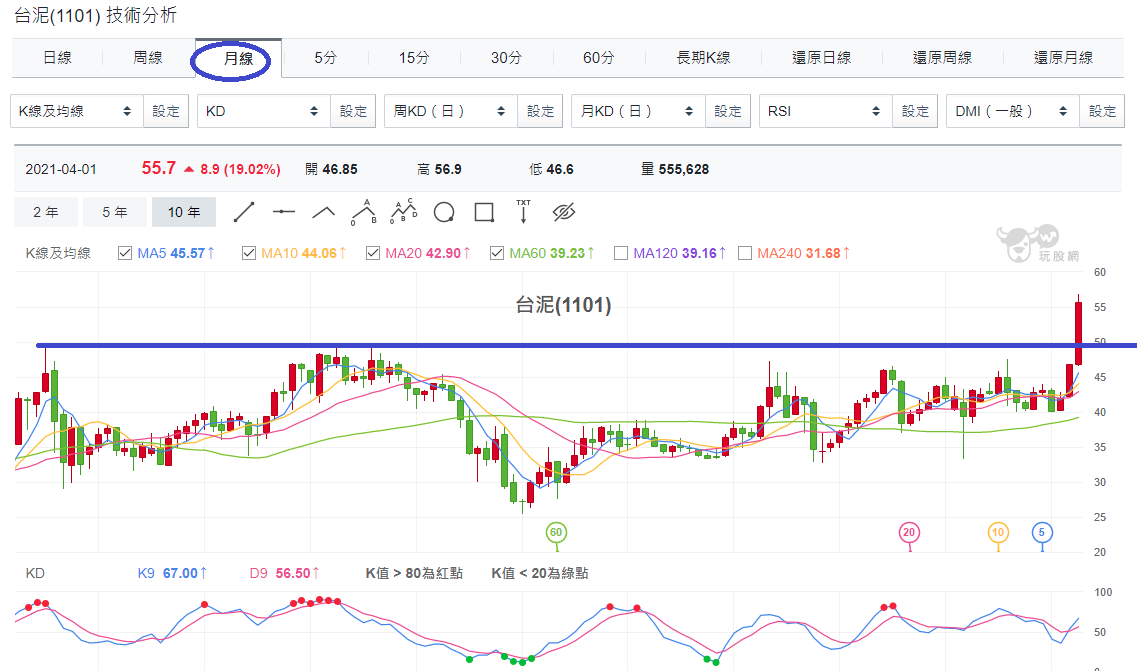Uncheck the MA5 moving average checkbox
The width and height of the screenshot is (1137, 671).
pyautogui.click(x=125, y=253)
